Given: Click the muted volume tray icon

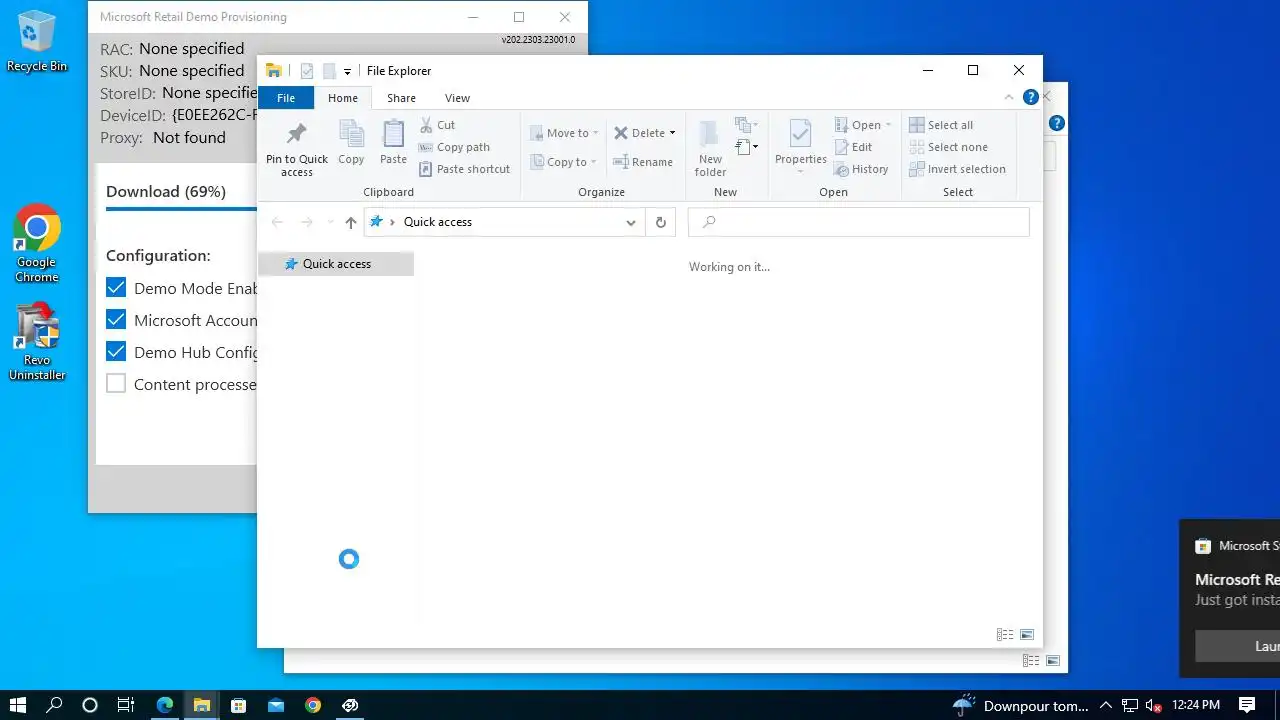Looking at the screenshot, I should coord(1153,706).
